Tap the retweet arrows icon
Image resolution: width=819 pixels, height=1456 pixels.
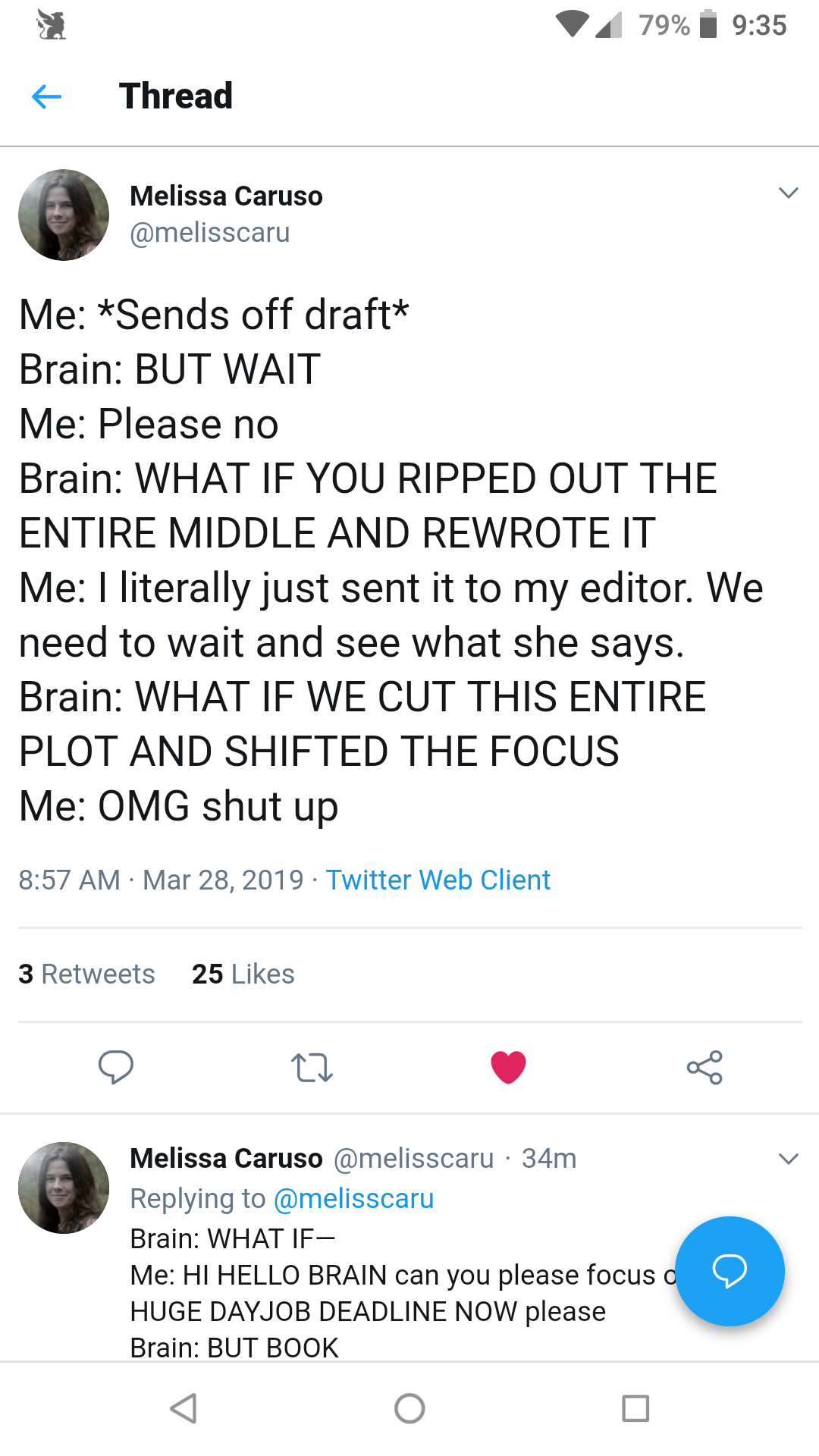pos(312,1067)
